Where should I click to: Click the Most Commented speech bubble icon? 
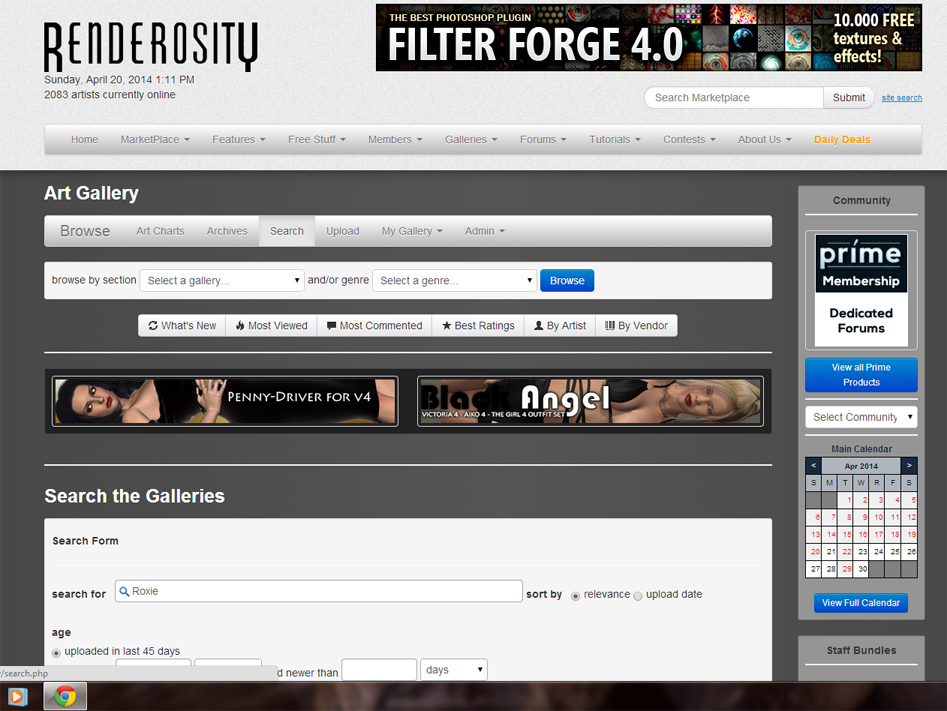pos(332,326)
